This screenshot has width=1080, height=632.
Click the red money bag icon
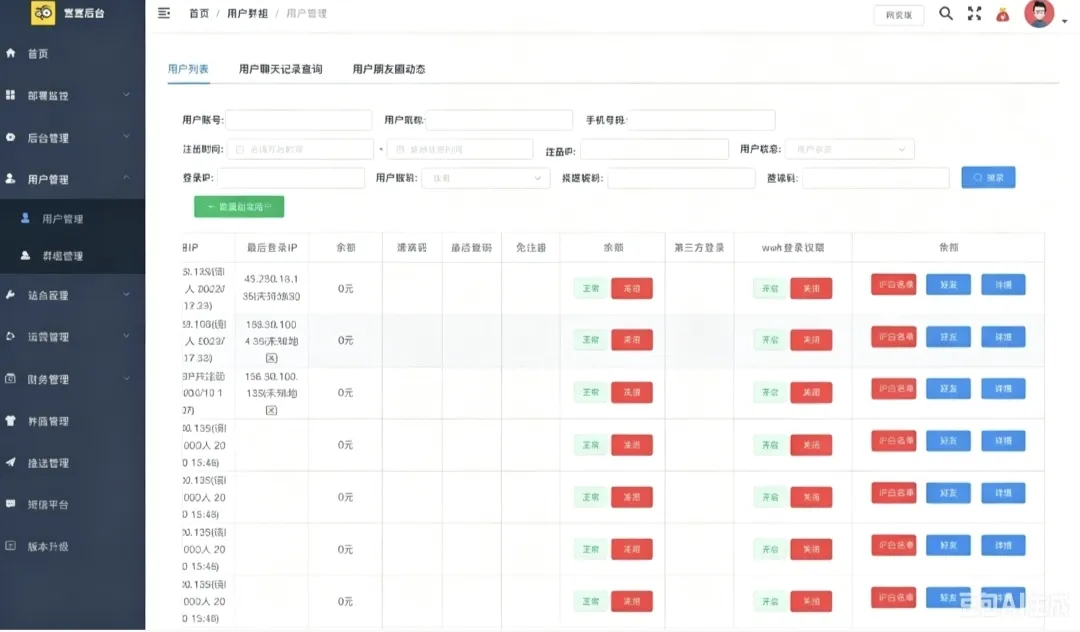click(x=1003, y=14)
